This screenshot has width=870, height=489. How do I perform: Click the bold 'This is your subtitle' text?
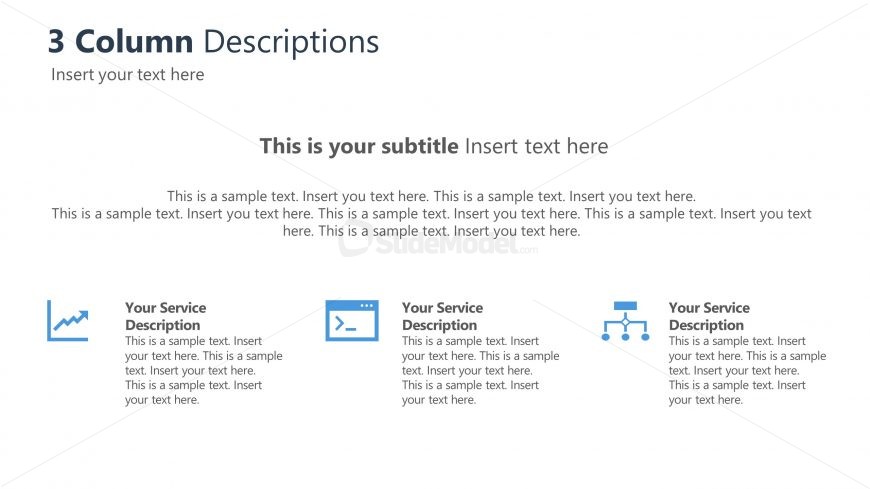(359, 146)
